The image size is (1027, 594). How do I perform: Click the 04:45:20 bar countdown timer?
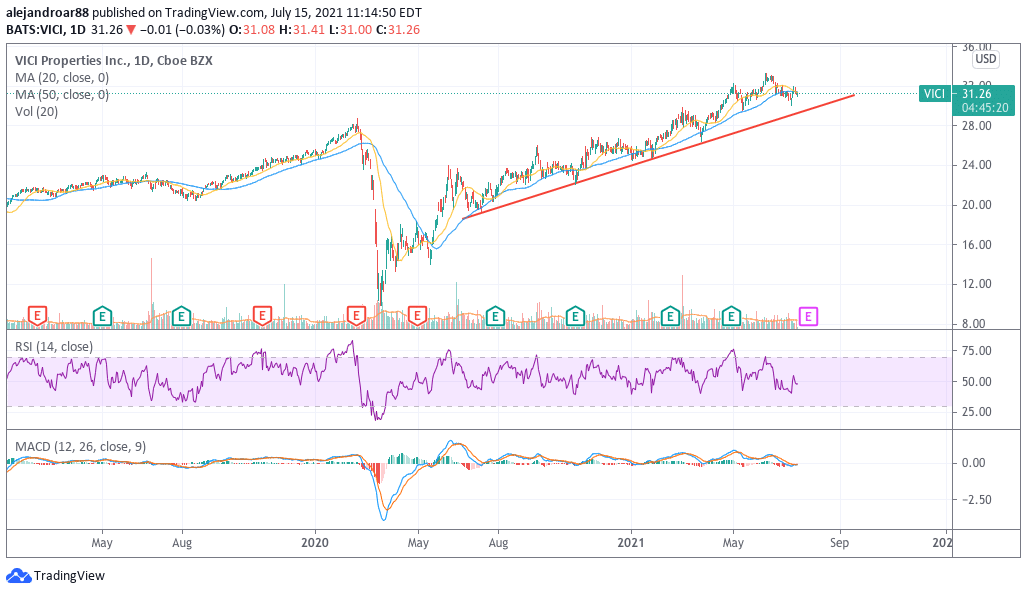[984, 108]
